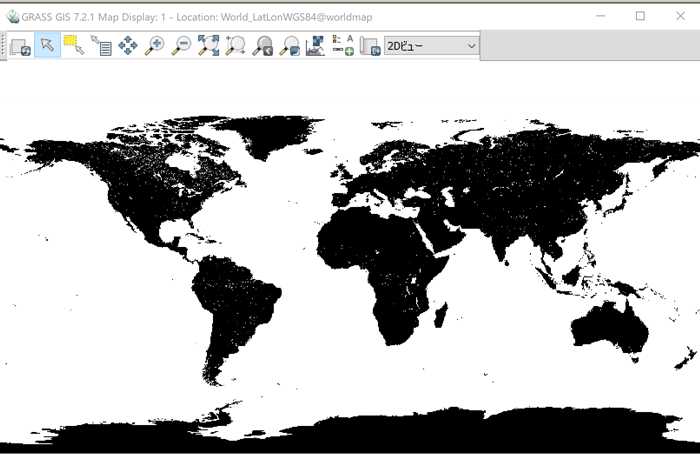Open the Add map elements menu
The image size is (700, 457).
click(343, 46)
